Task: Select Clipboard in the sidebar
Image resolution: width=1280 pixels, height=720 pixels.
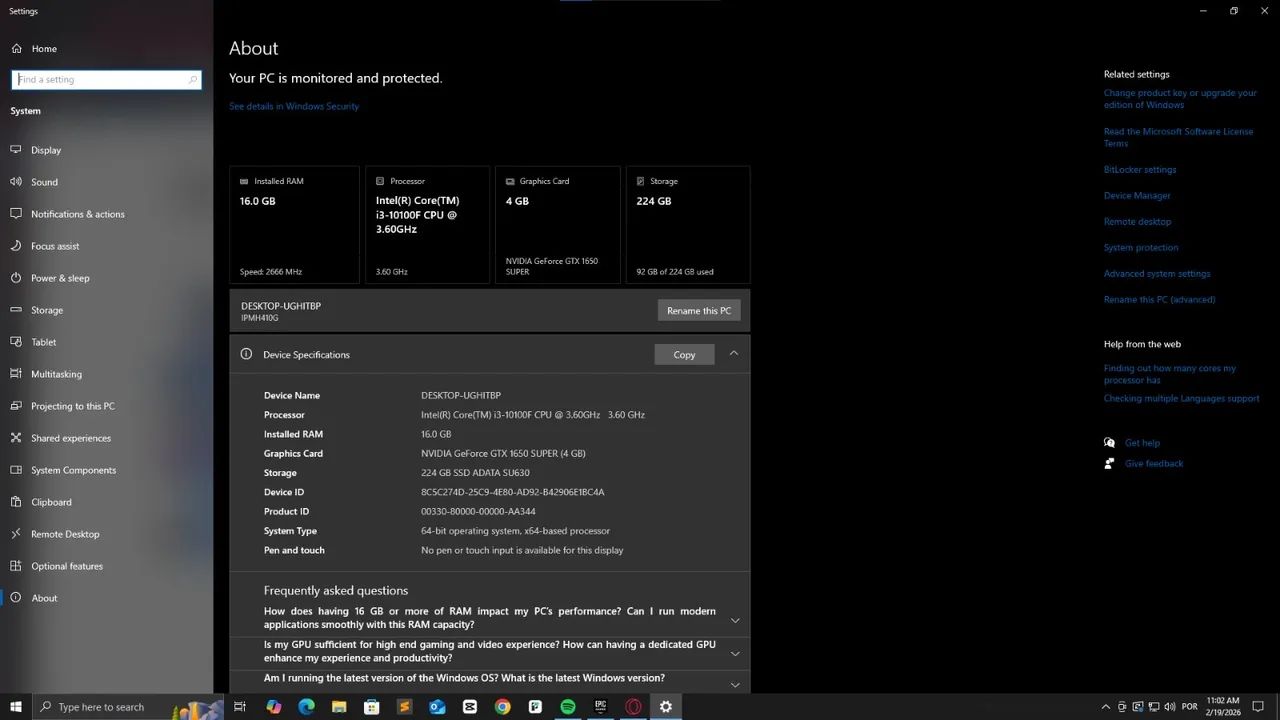Action: [x=50, y=501]
